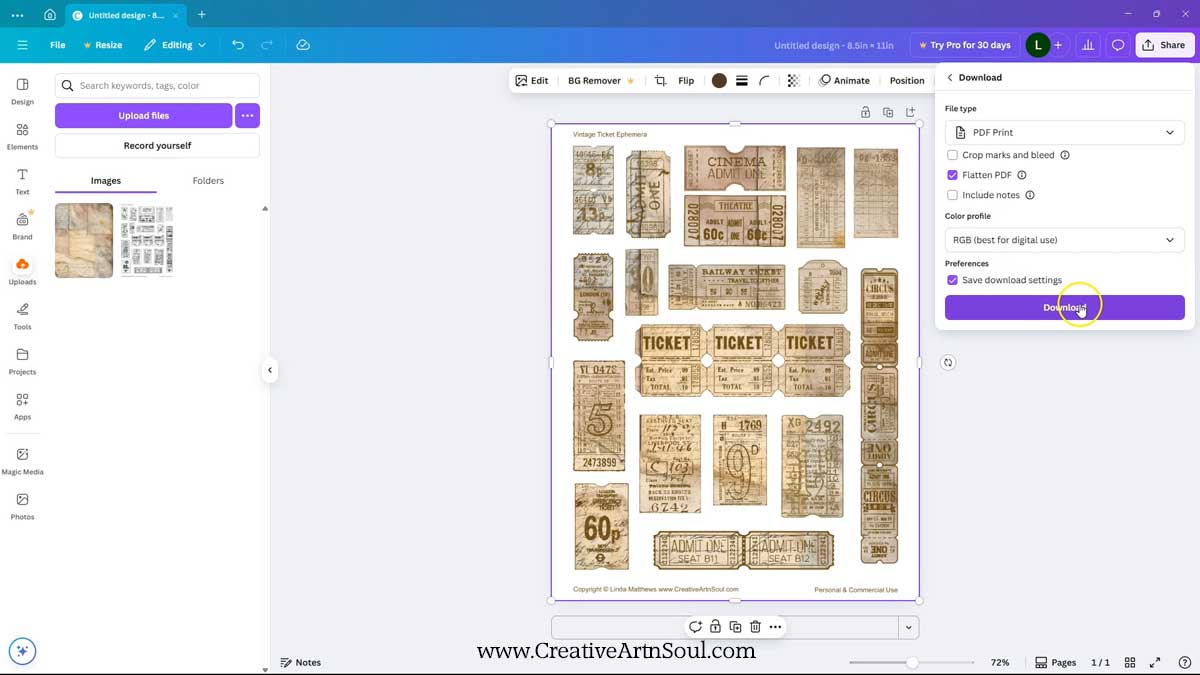Open the Photos sidebar panel
The width and height of the screenshot is (1200, 675).
click(22, 506)
